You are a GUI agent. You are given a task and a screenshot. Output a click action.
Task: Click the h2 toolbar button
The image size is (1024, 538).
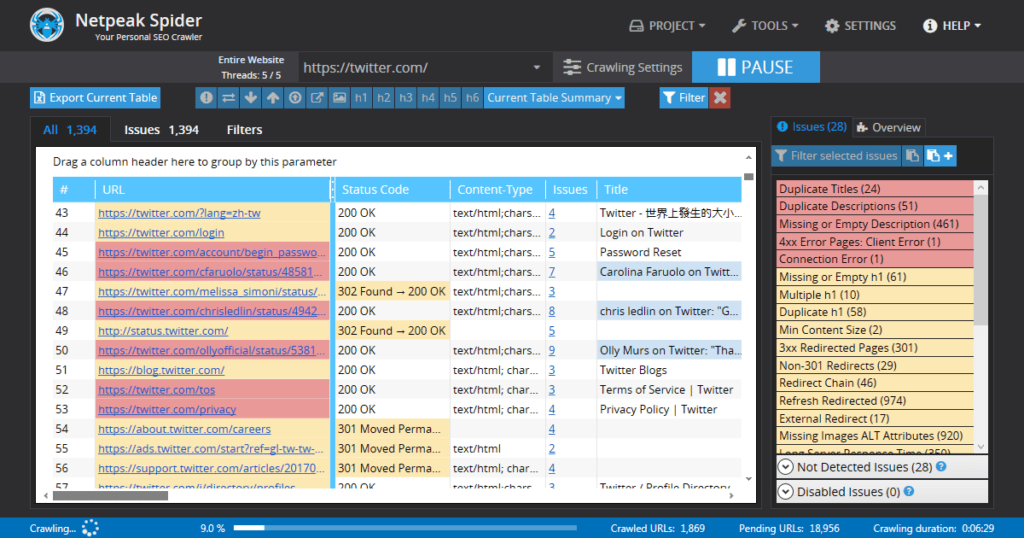(x=383, y=98)
